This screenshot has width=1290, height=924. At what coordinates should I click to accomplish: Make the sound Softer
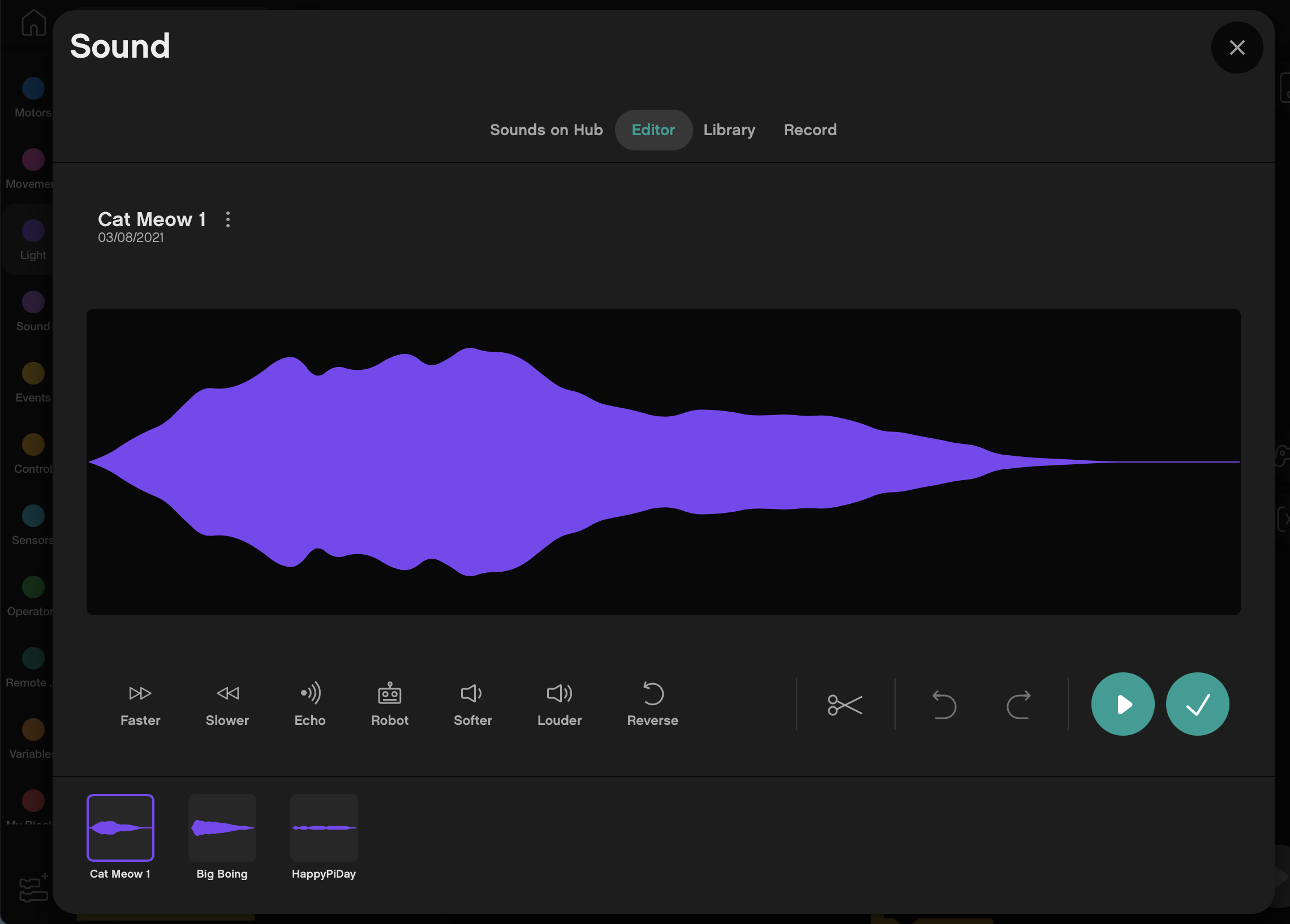472,704
